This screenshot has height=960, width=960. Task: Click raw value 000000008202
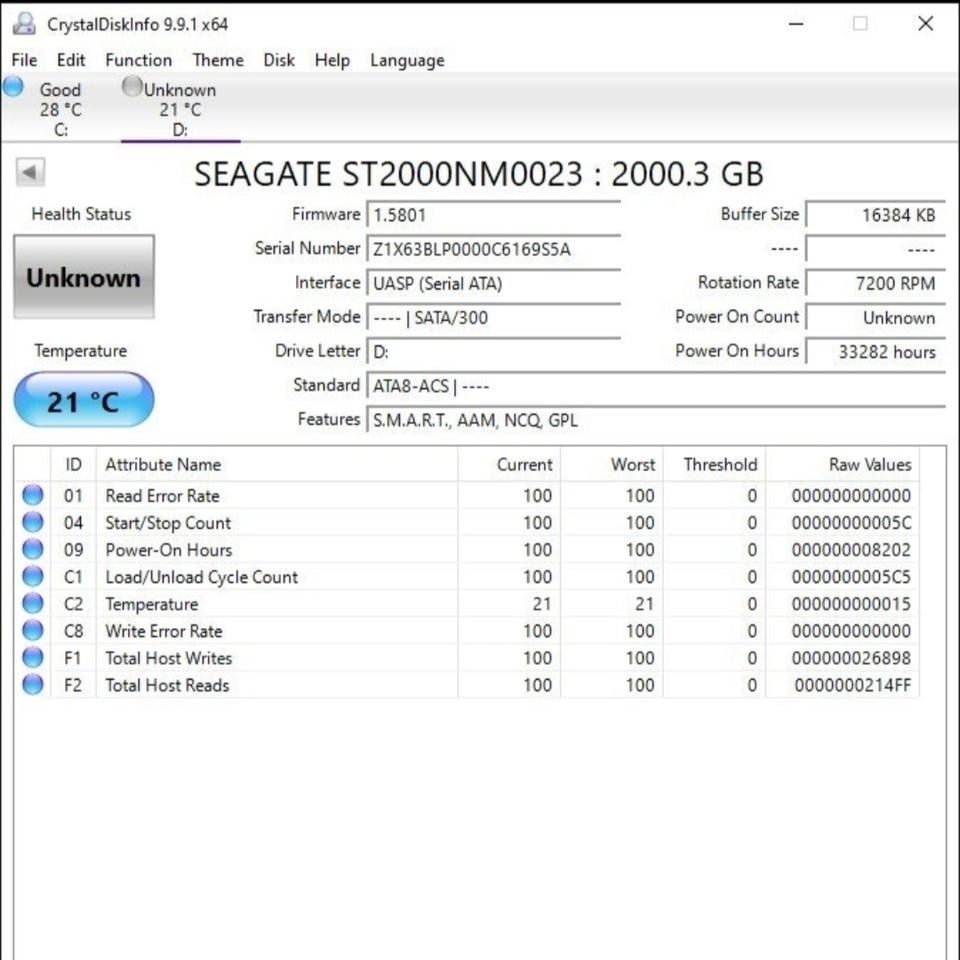pyautogui.click(x=851, y=549)
